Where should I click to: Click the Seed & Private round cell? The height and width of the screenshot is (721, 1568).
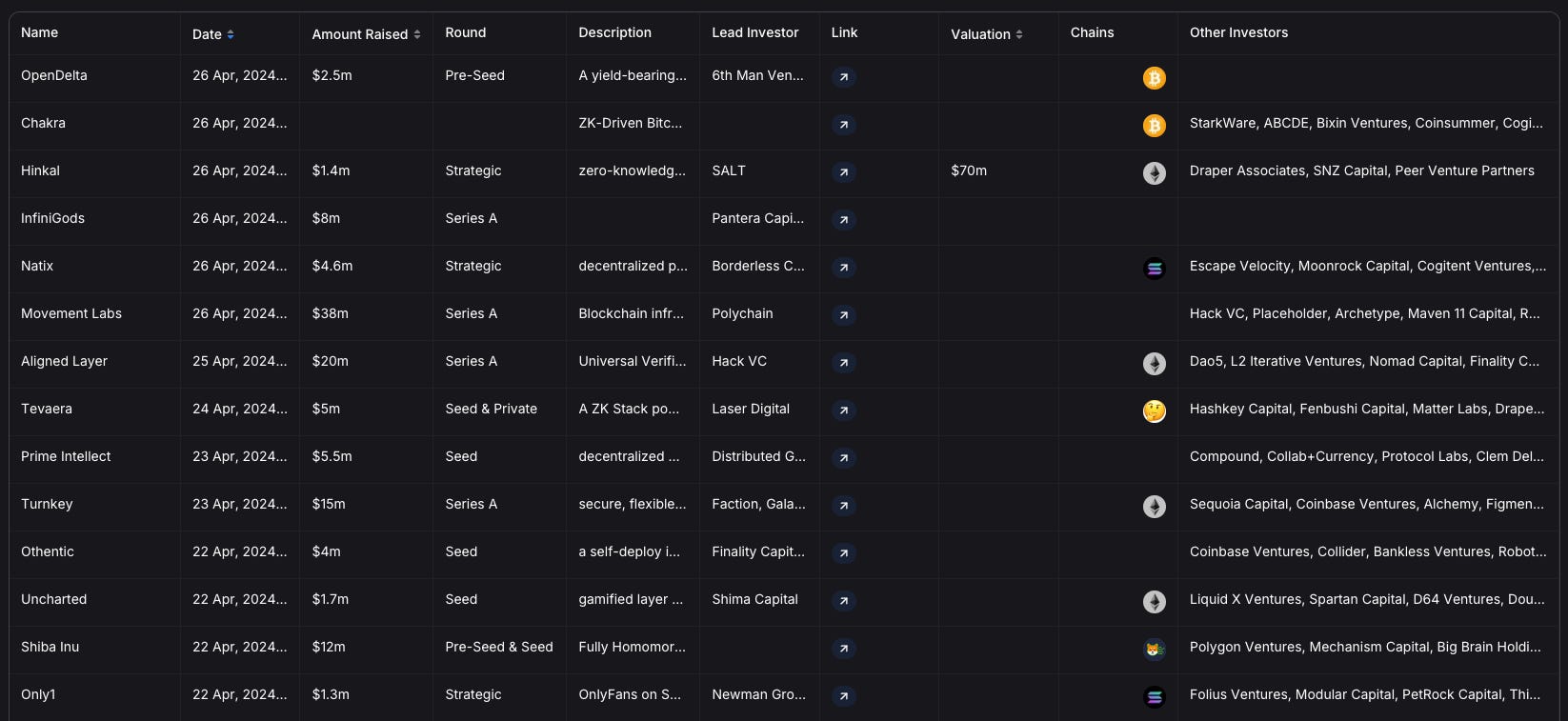492,409
